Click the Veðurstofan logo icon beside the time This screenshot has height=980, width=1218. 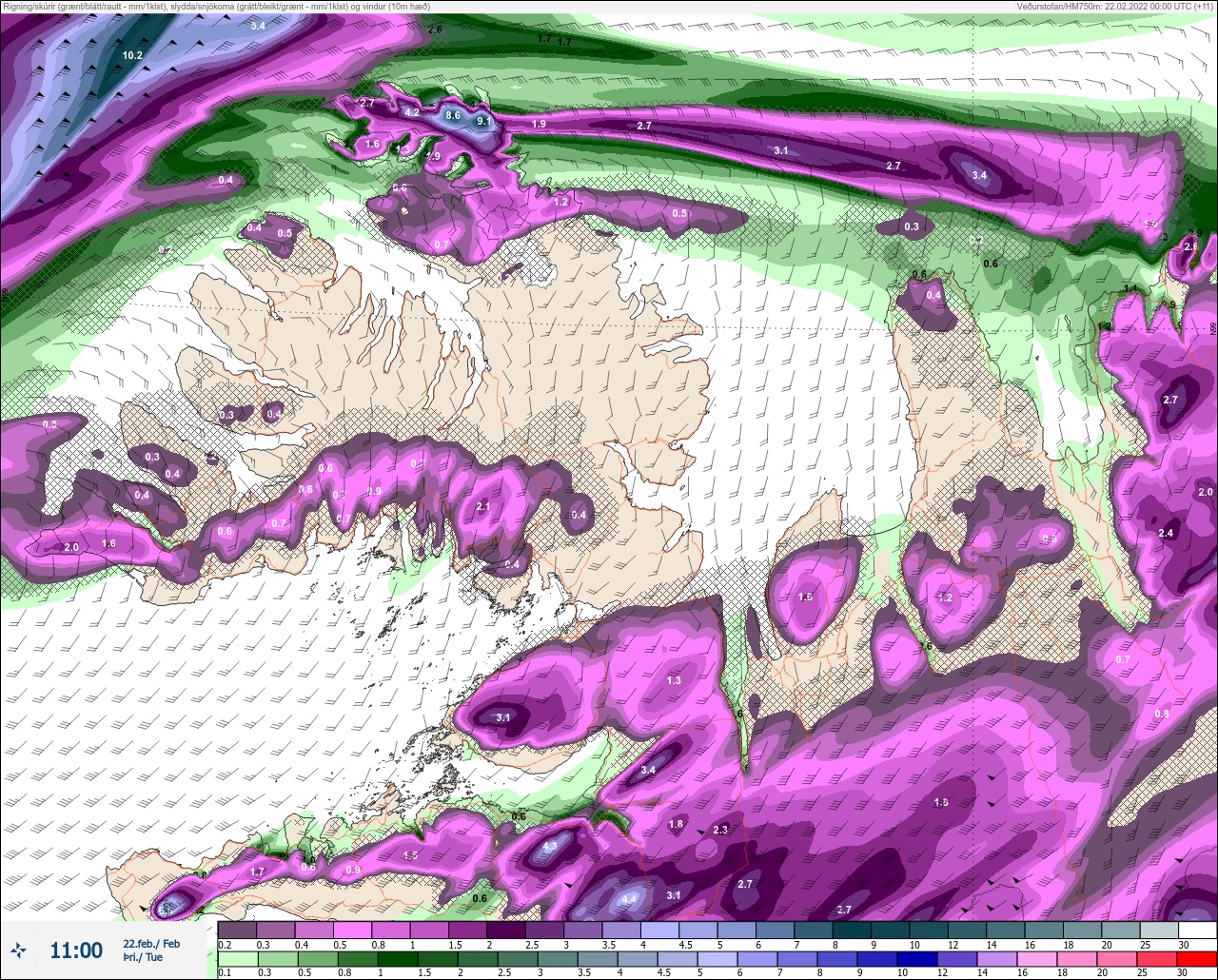19,950
